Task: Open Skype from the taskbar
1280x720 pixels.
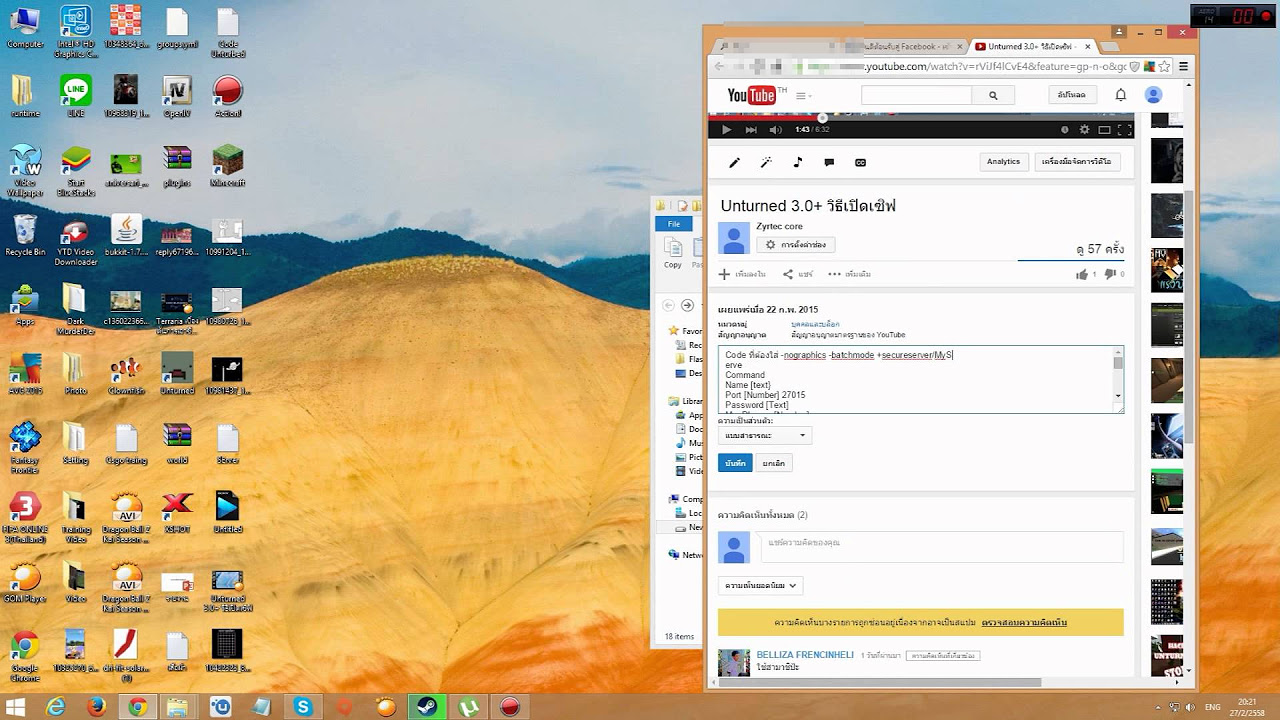Action: (303, 707)
